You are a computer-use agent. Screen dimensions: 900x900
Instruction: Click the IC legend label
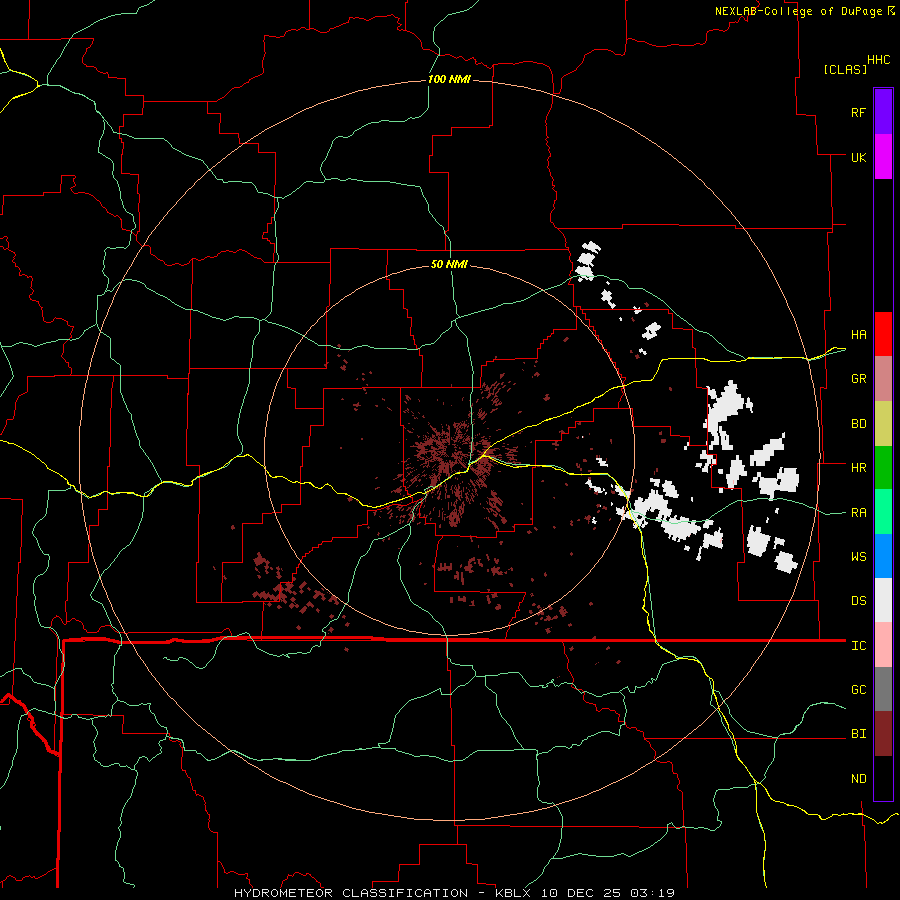pos(858,646)
